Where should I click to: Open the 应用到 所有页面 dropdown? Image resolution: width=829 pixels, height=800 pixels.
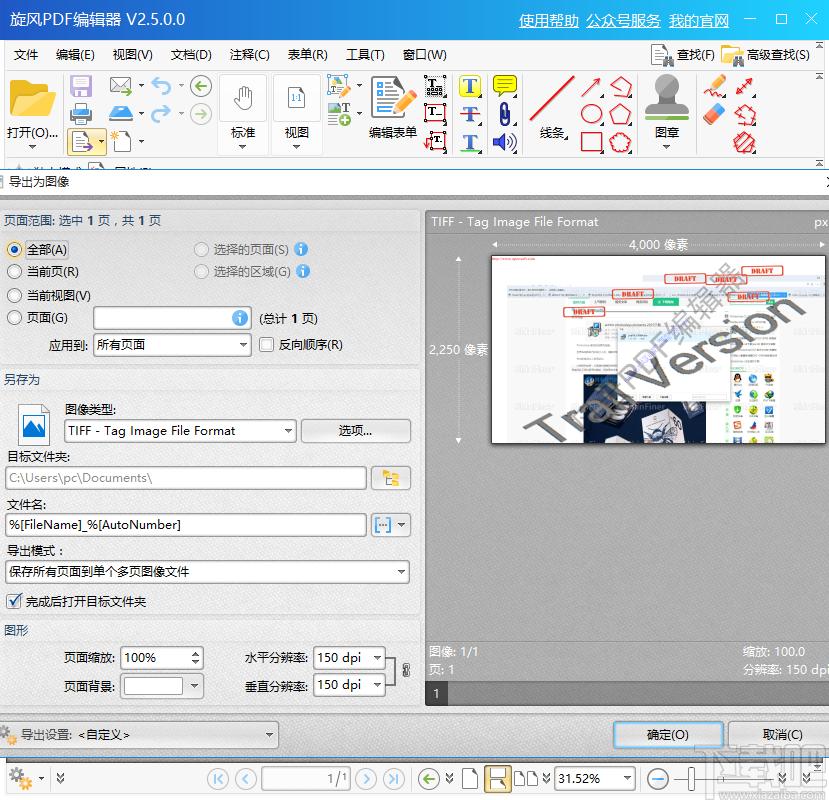coord(172,345)
